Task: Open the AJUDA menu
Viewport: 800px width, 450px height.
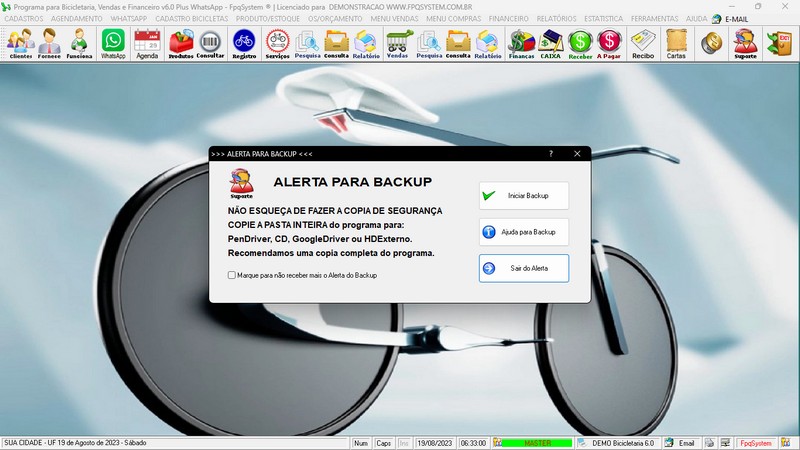Action: 696,19
